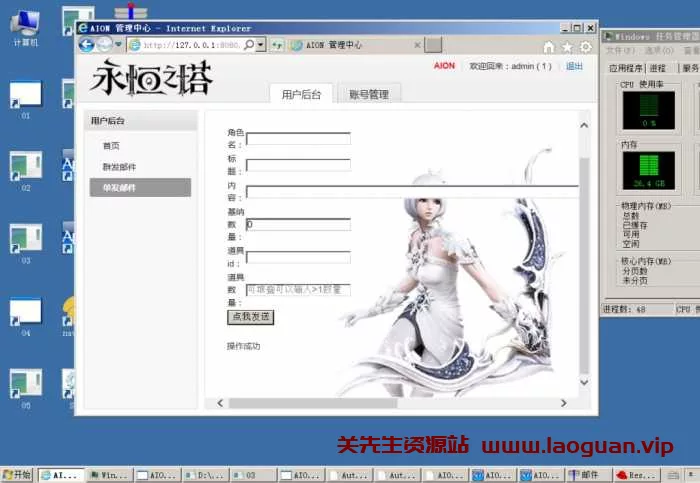The image size is (700, 483).
Task: Click the red AION link
Action: [444, 66]
